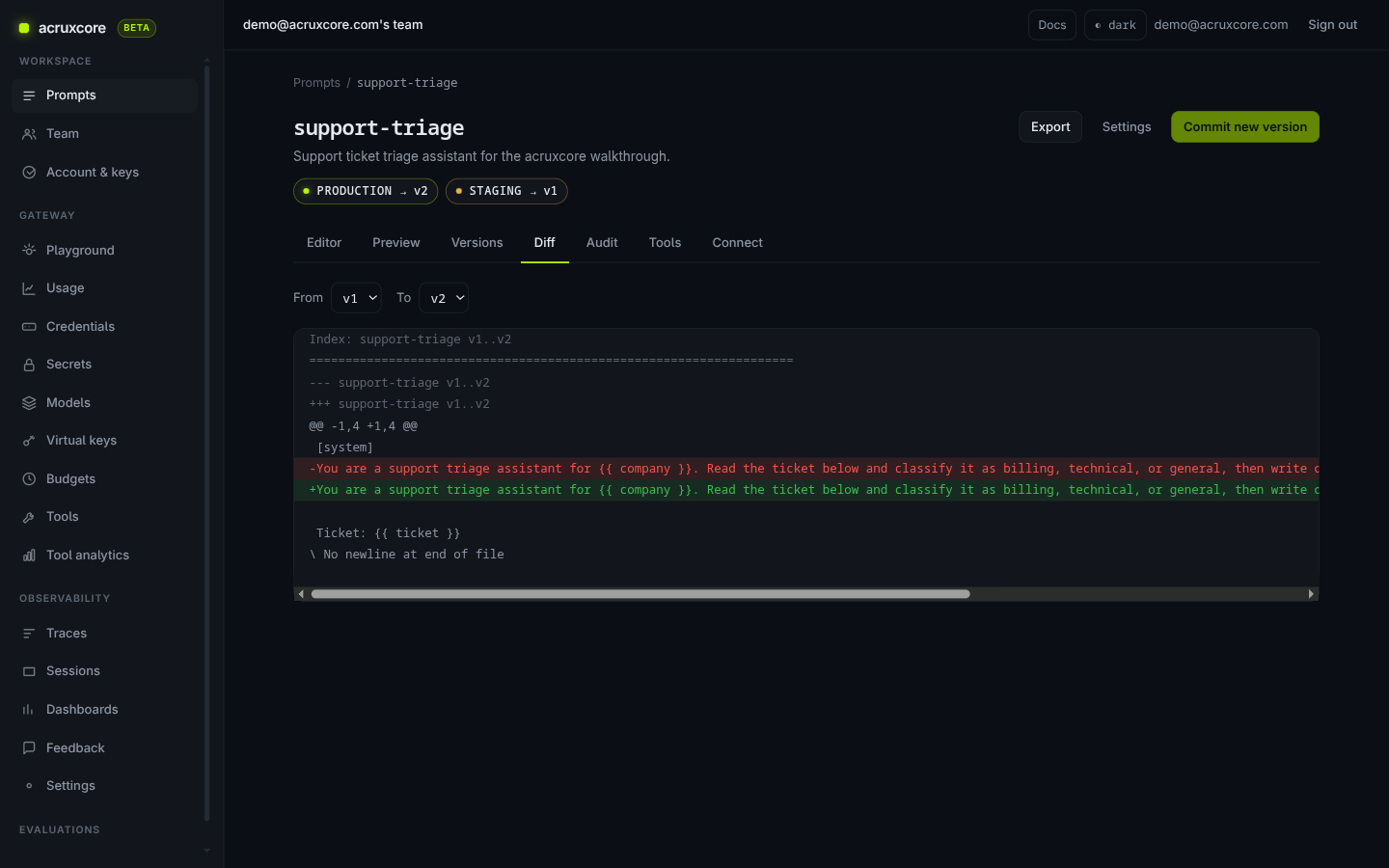Click the Settings circle icon in sidebar

point(29,786)
